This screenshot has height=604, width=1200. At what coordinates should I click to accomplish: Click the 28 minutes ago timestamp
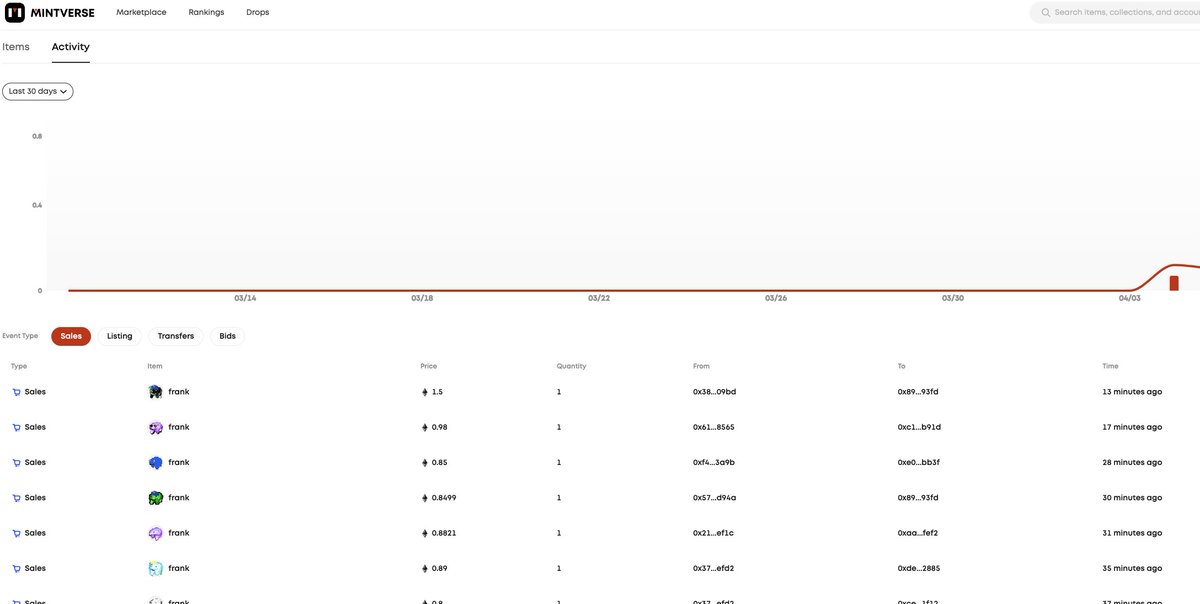[x=1132, y=463]
